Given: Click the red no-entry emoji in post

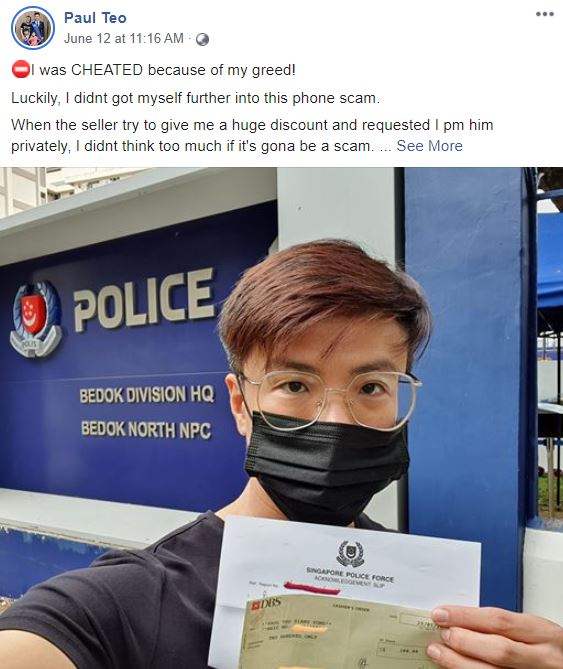Looking at the screenshot, I should (20, 70).
